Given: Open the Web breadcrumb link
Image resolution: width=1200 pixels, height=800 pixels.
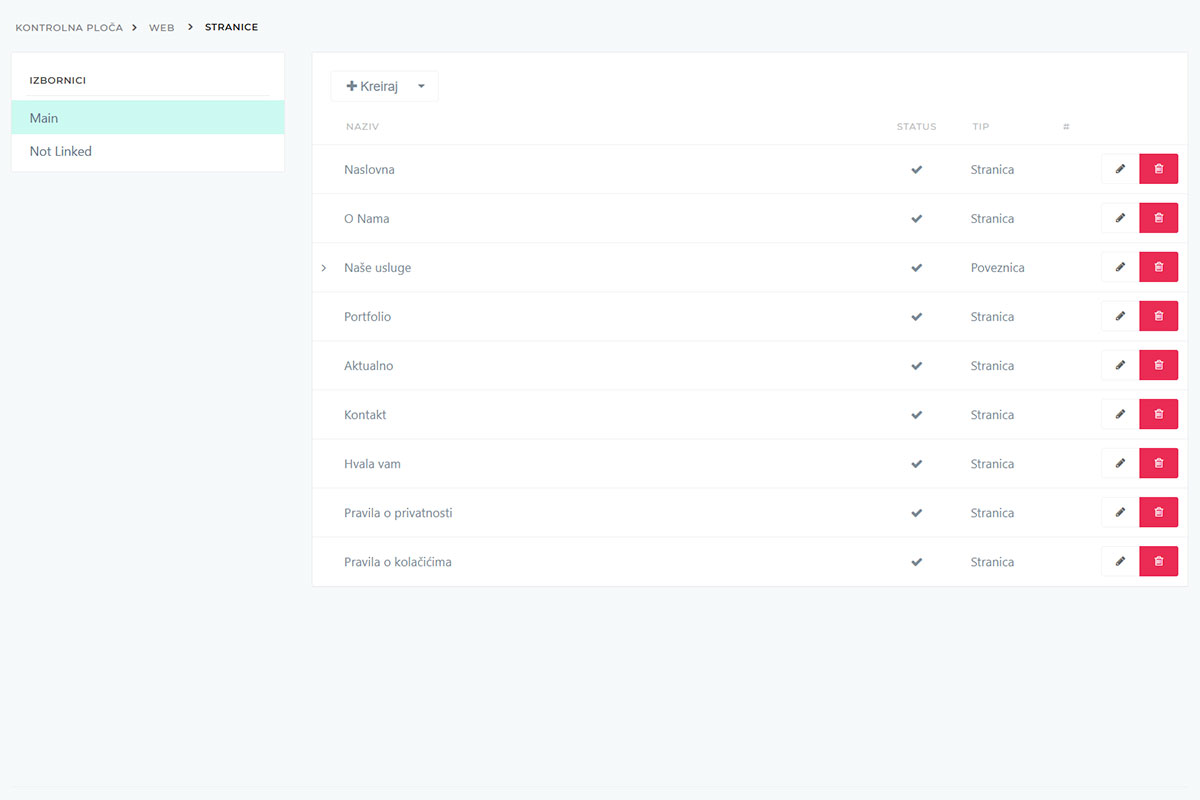Looking at the screenshot, I should click(161, 27).
